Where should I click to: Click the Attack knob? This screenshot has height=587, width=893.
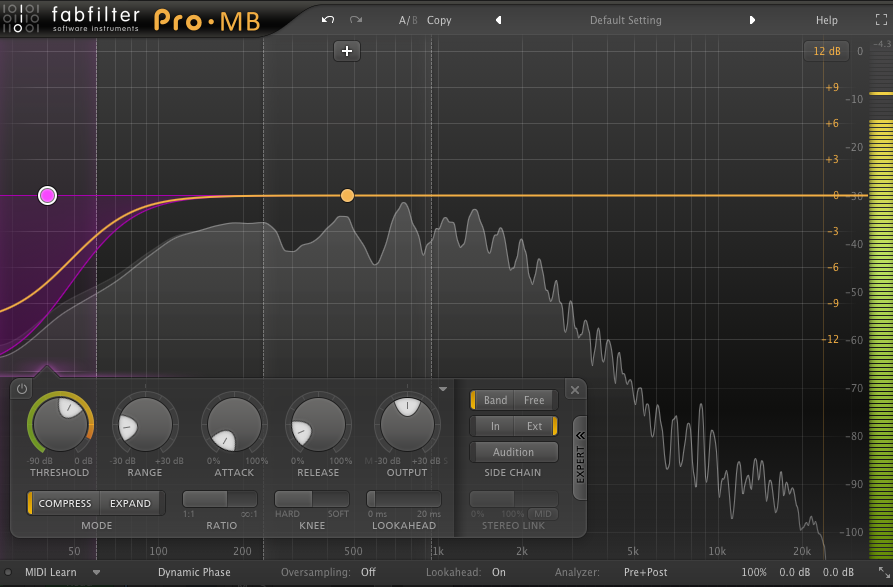pyautogui.click(x=234, y=424)
